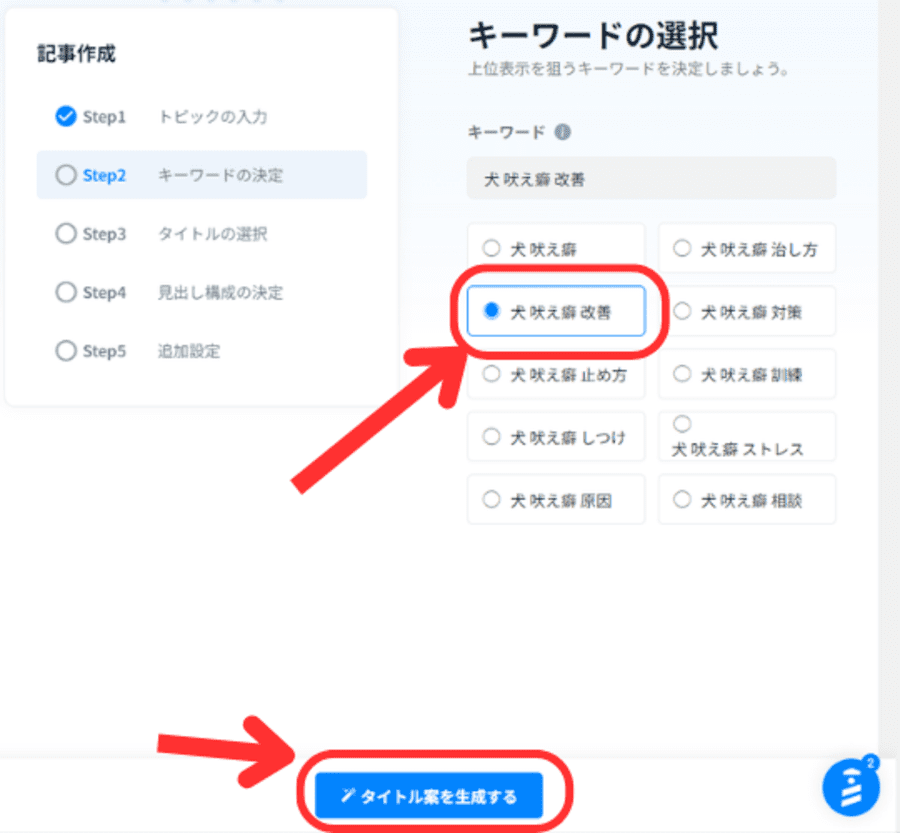The image size is (900, 833).
Task: Choose 犬 吠え癖 訓練 keyword
Action: [x=747, y=374]
